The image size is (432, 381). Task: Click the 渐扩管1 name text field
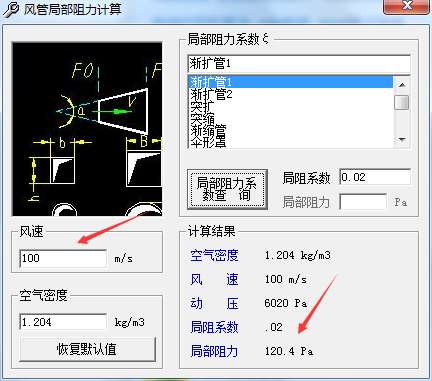point(299,63)
